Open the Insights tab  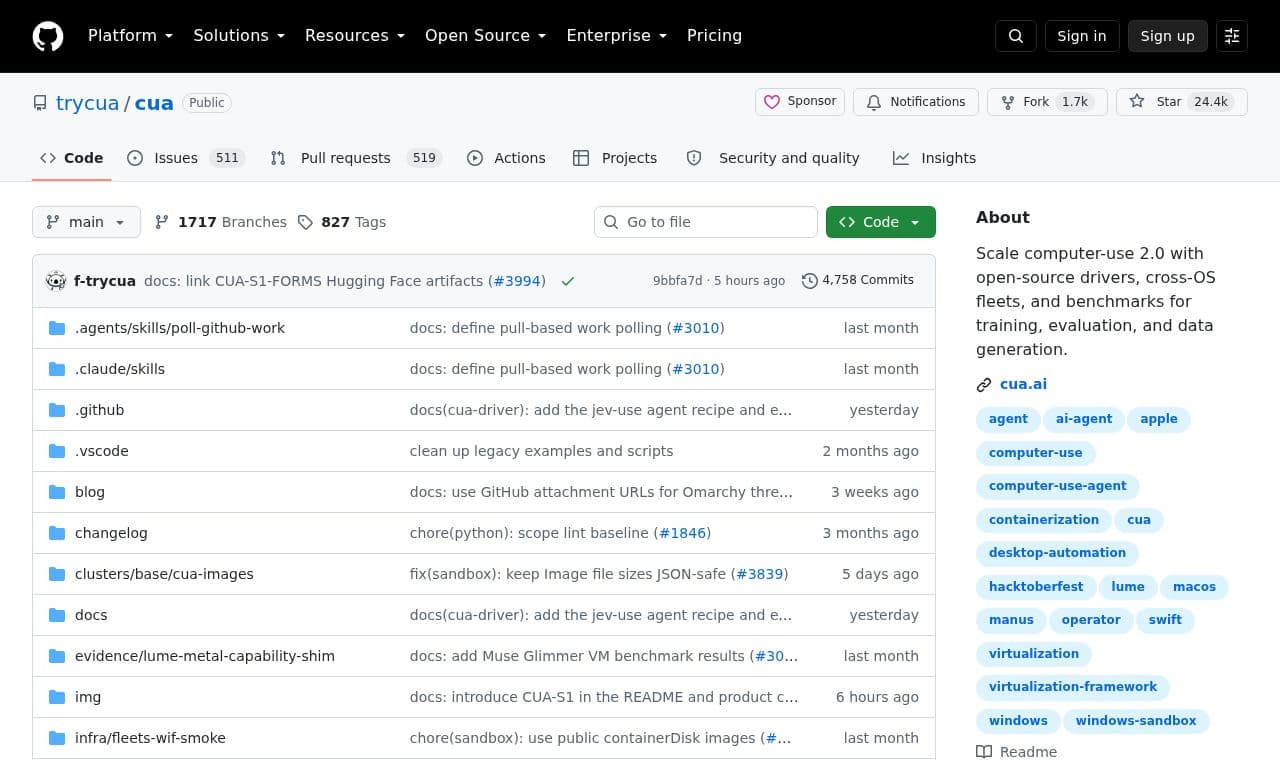coord(934,158)
